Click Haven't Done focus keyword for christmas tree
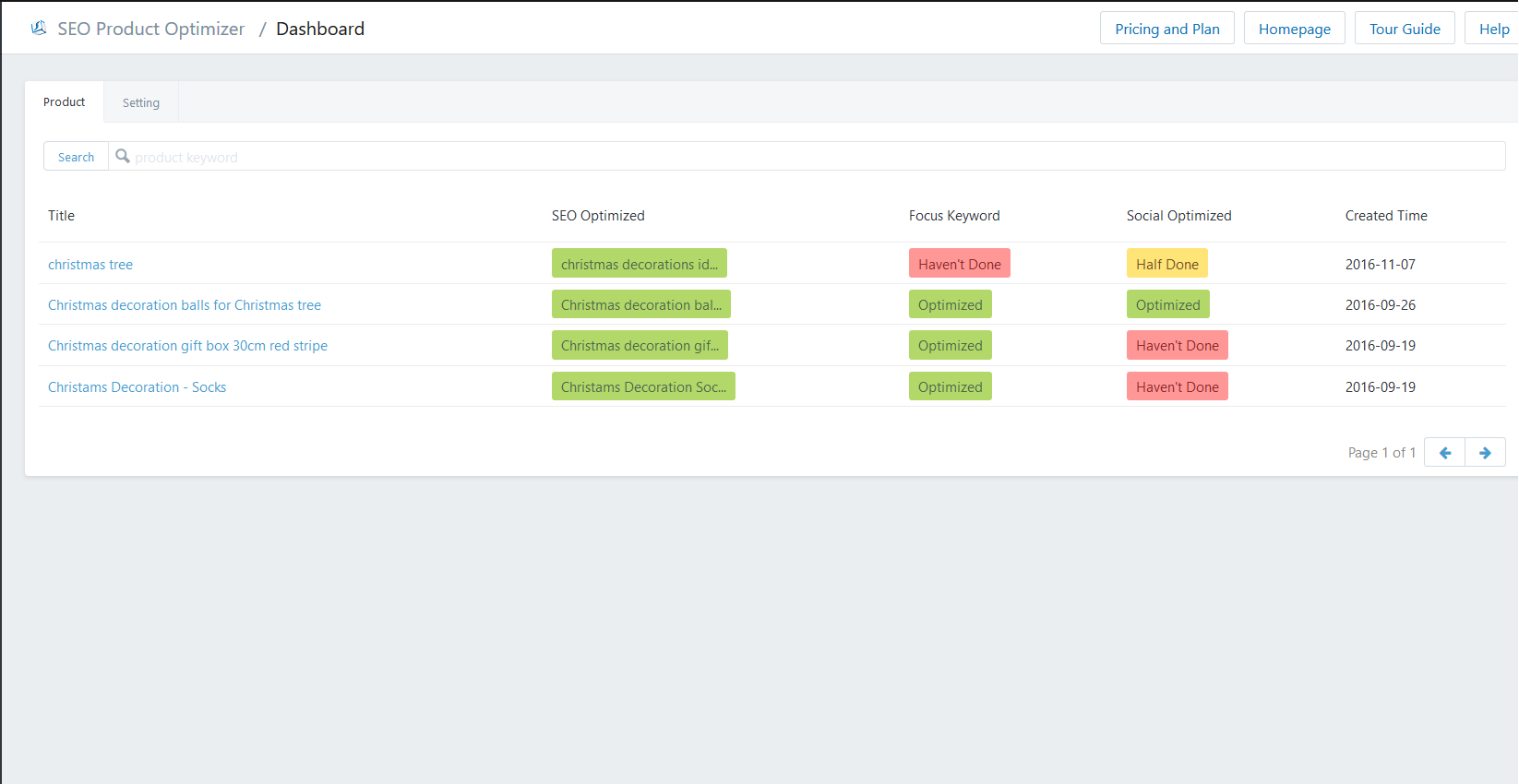 960,264
